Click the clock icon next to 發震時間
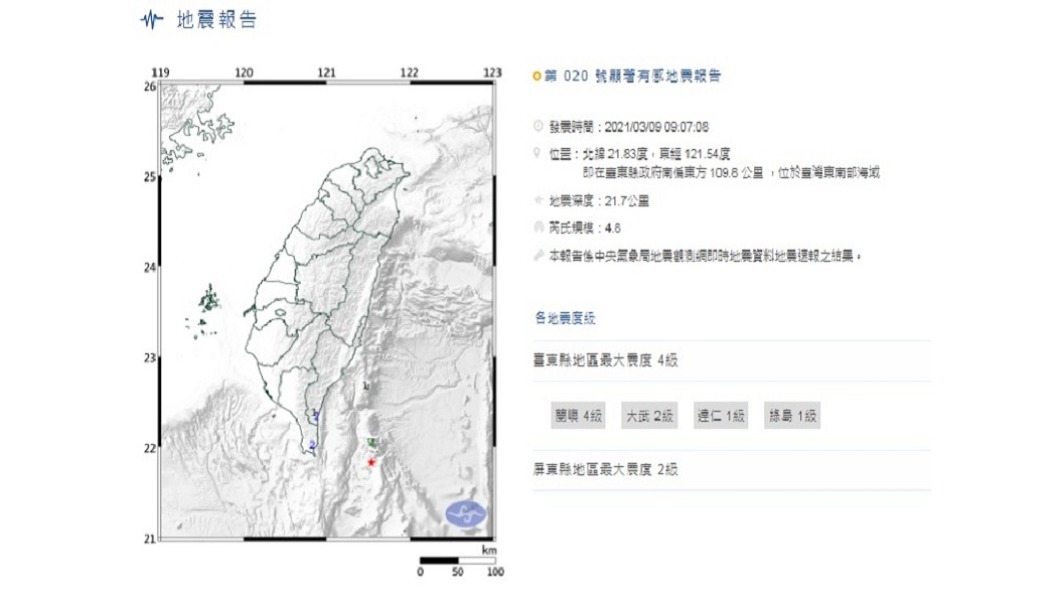This screenshot has height=596, width=1060. click(537, 127)
